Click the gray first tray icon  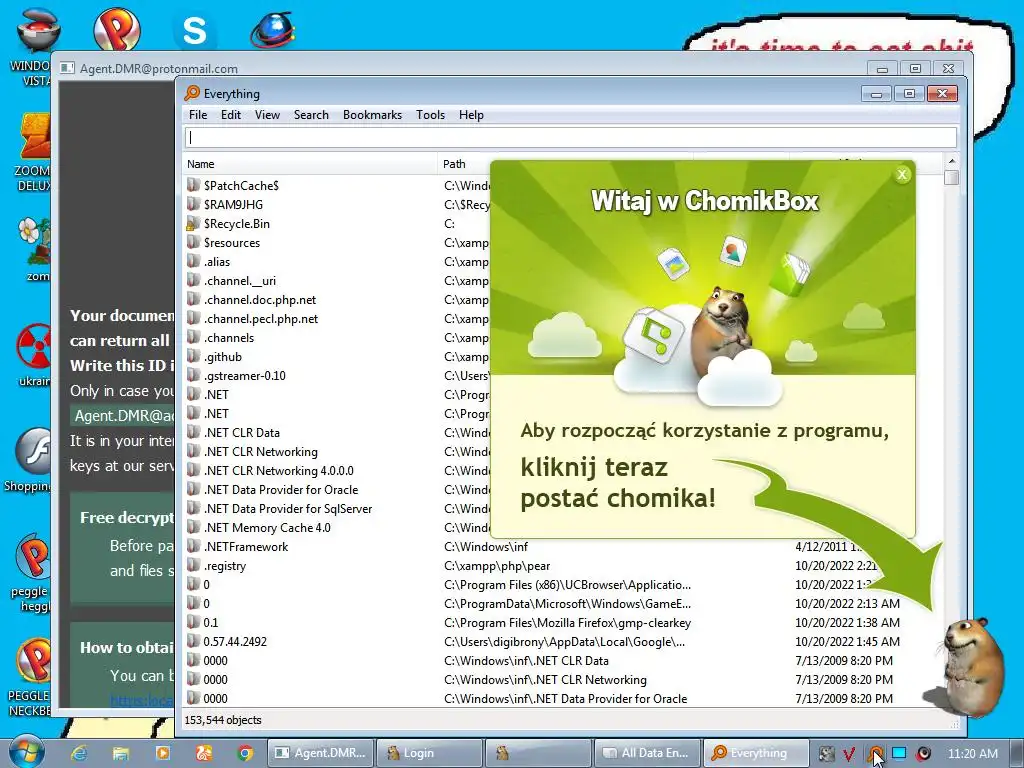pyautogui.click(x=826, y=754)
